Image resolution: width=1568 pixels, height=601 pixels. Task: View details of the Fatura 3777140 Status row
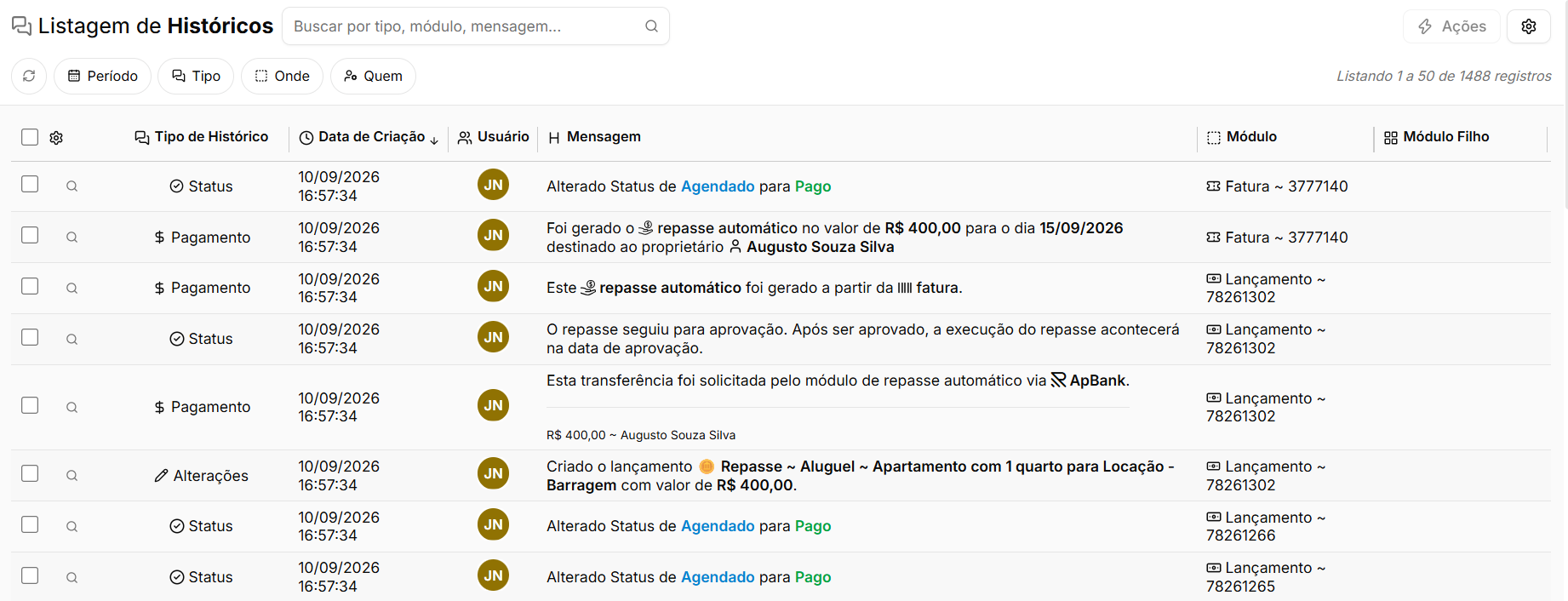tap(72, 186)
